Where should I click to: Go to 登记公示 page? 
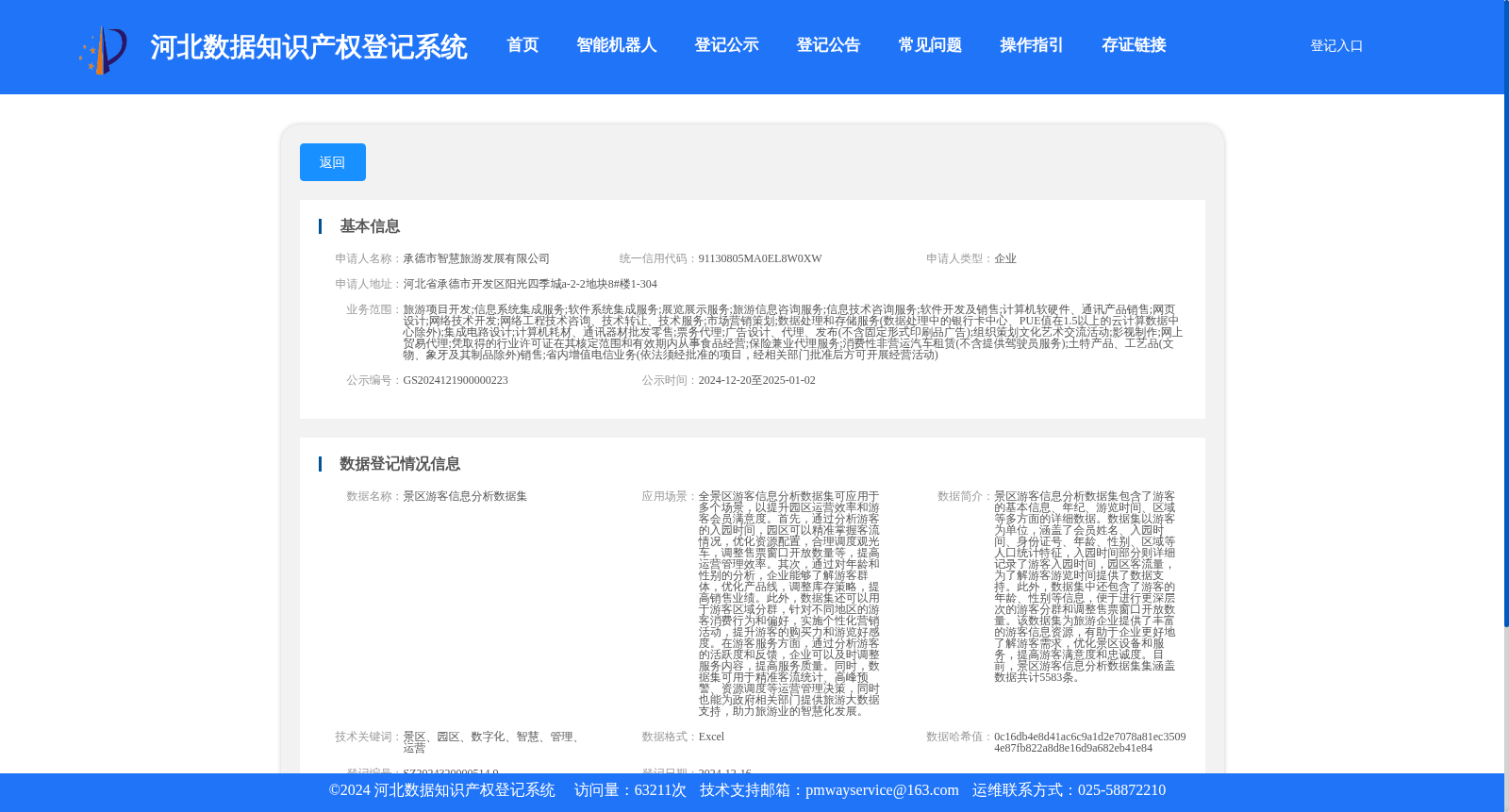(726, 45)
